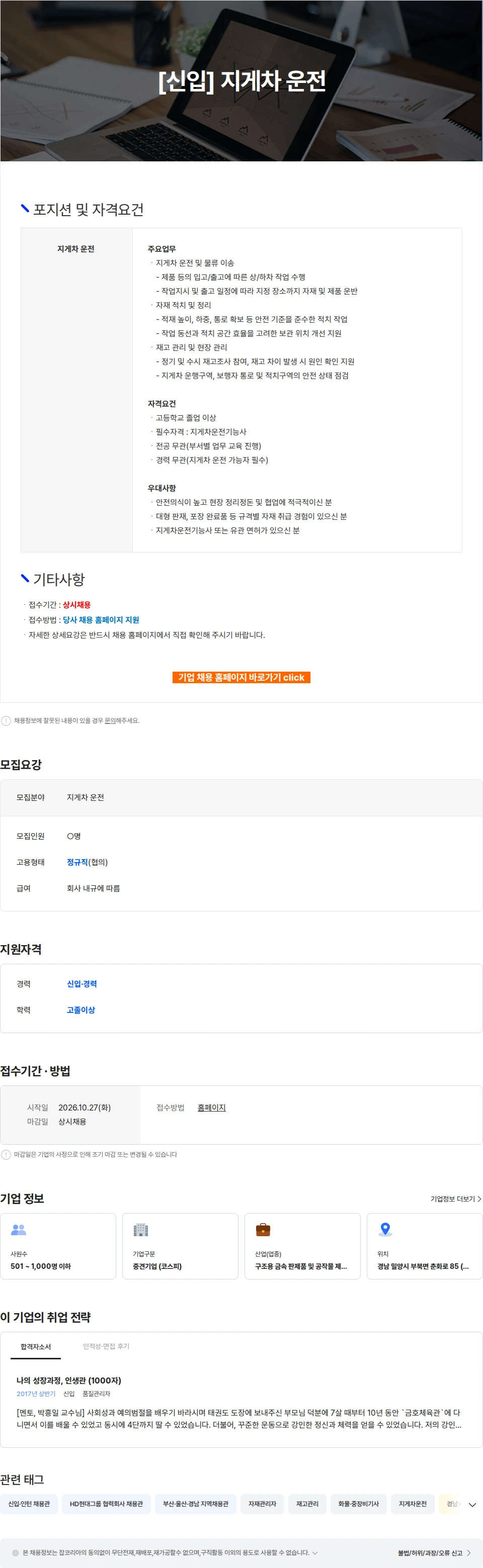Click the 회사 내규에 따름 salary value

[93, 888]
